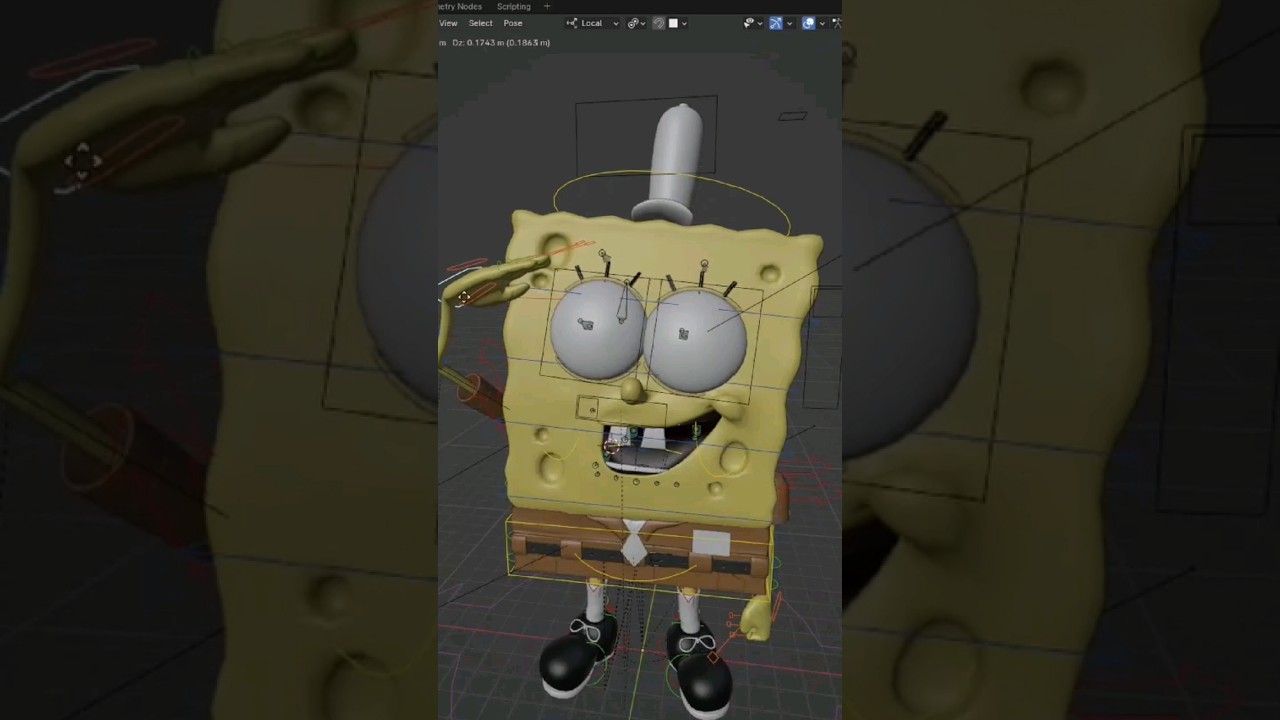The image size is (1280, 720).
Task: Click the object type visibility eye icon
Action: click(749, 23)
